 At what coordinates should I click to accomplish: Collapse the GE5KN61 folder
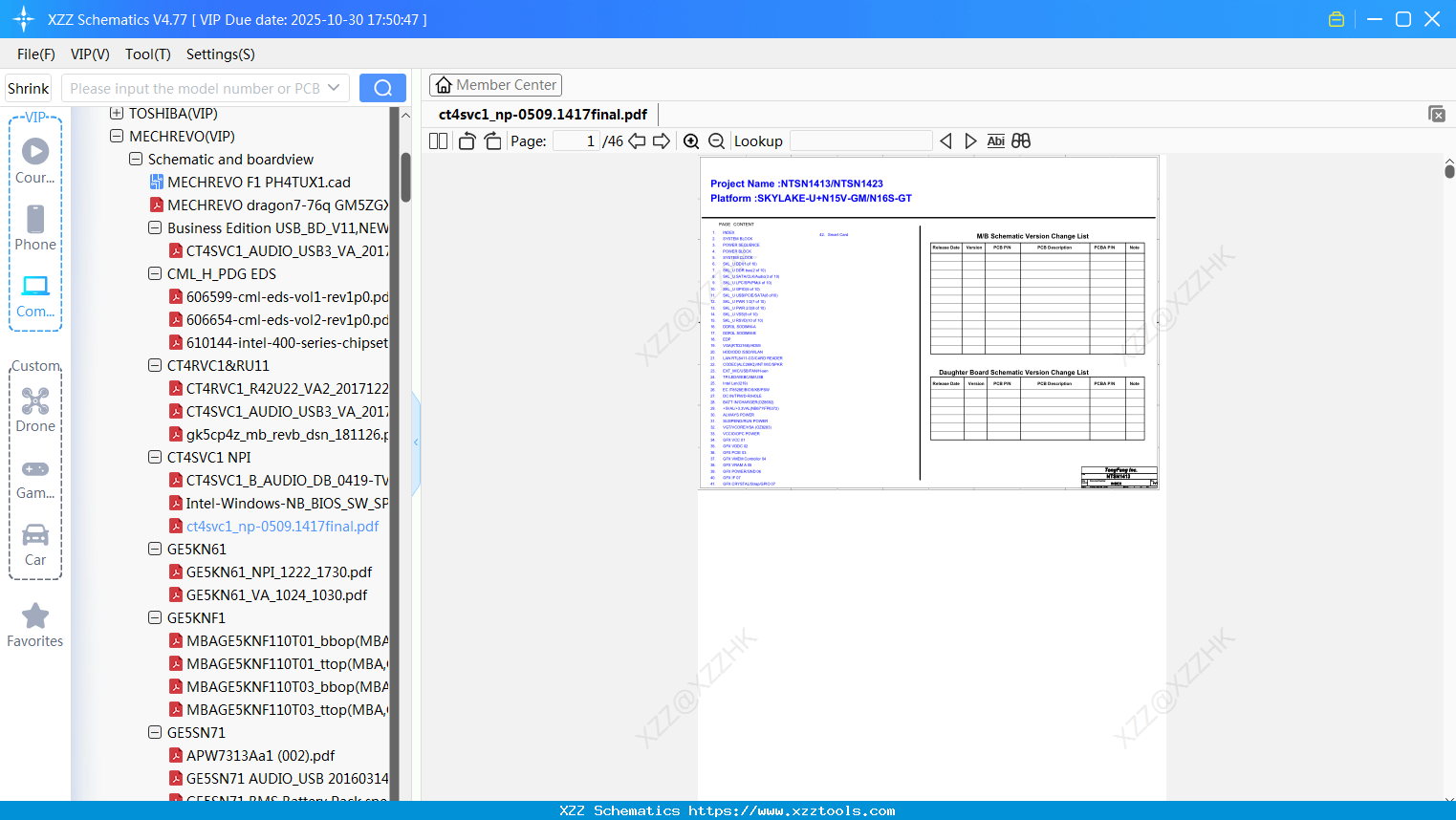[x=155, y=549]
